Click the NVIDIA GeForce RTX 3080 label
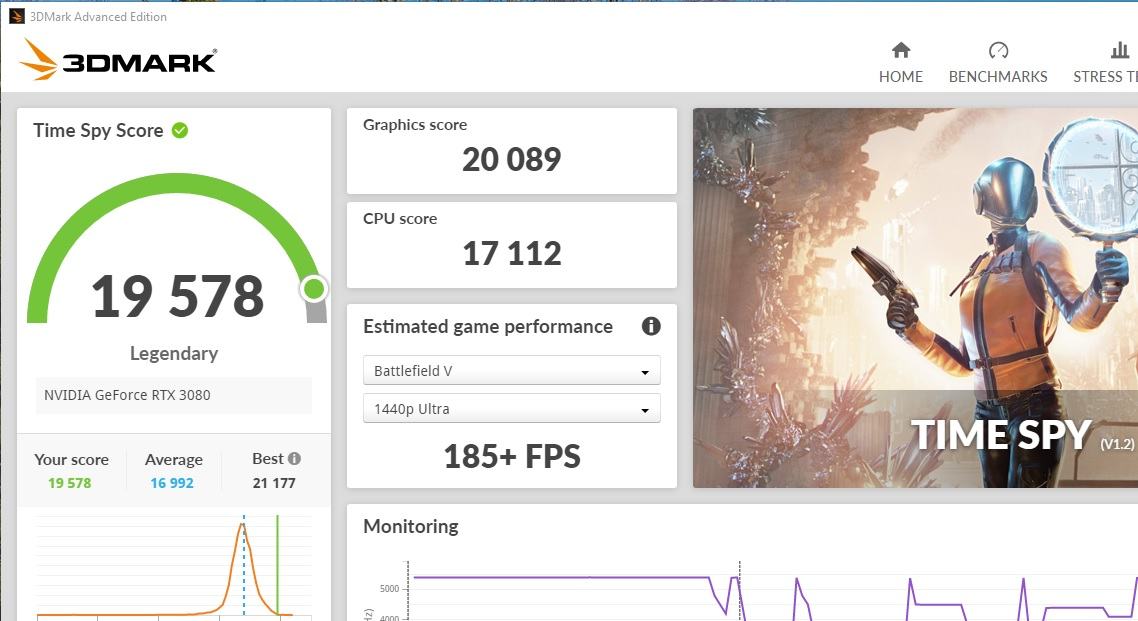1138x621 pixels. [x=127, y=395]
